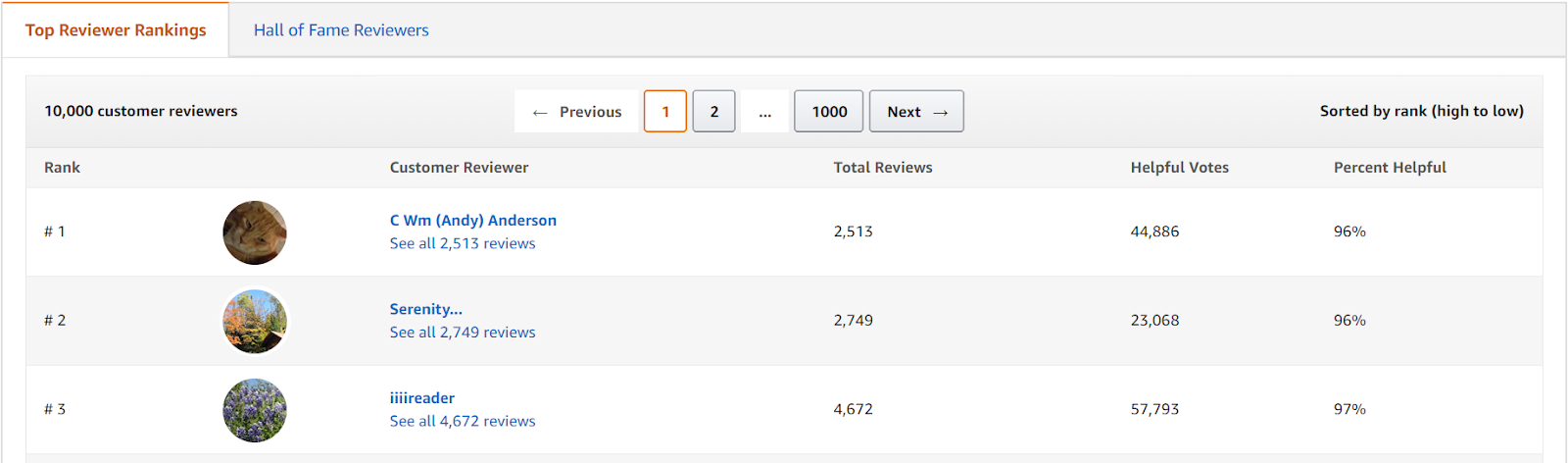This screenshot has height=463, width=1568.
Task: Open Serenity's autumn trees avatar
Action: pyautogui.click(x=255, y=321)
